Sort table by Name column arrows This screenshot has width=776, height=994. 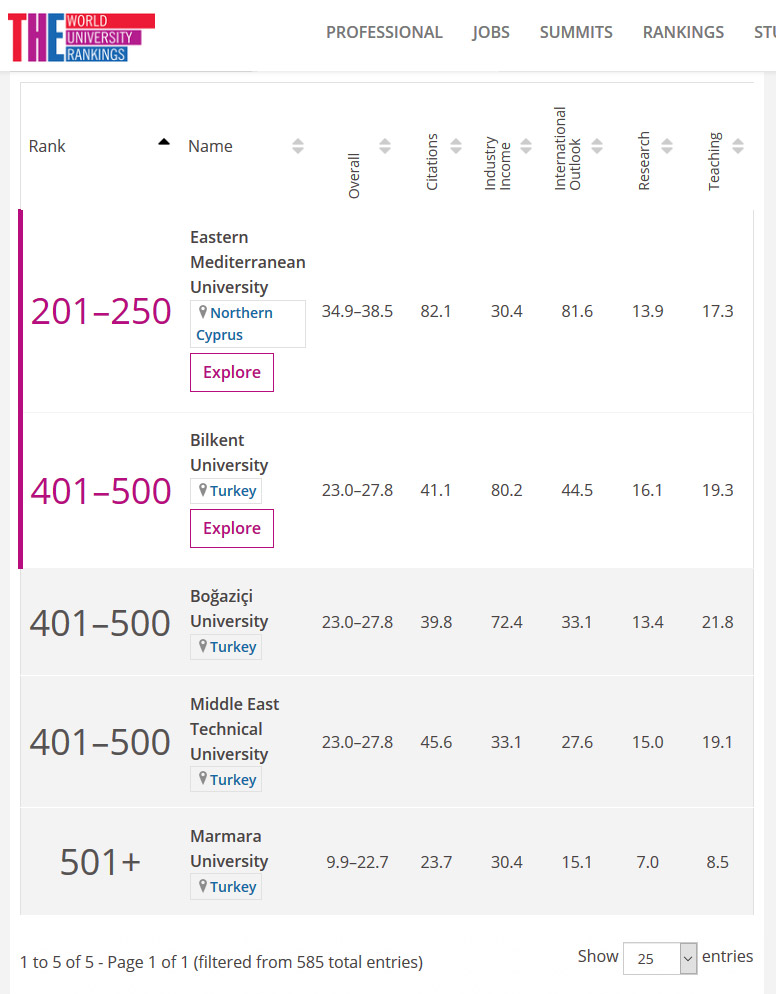point(298,146)
